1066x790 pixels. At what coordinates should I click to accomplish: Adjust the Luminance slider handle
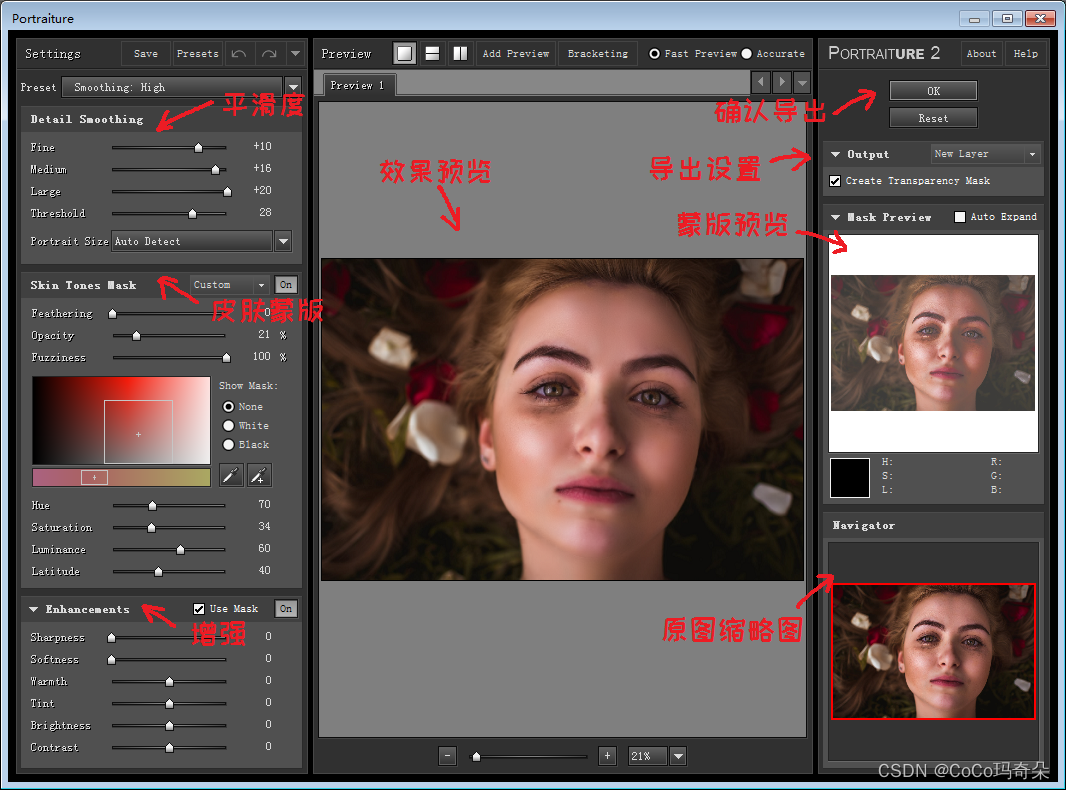(x=180, y=549)
